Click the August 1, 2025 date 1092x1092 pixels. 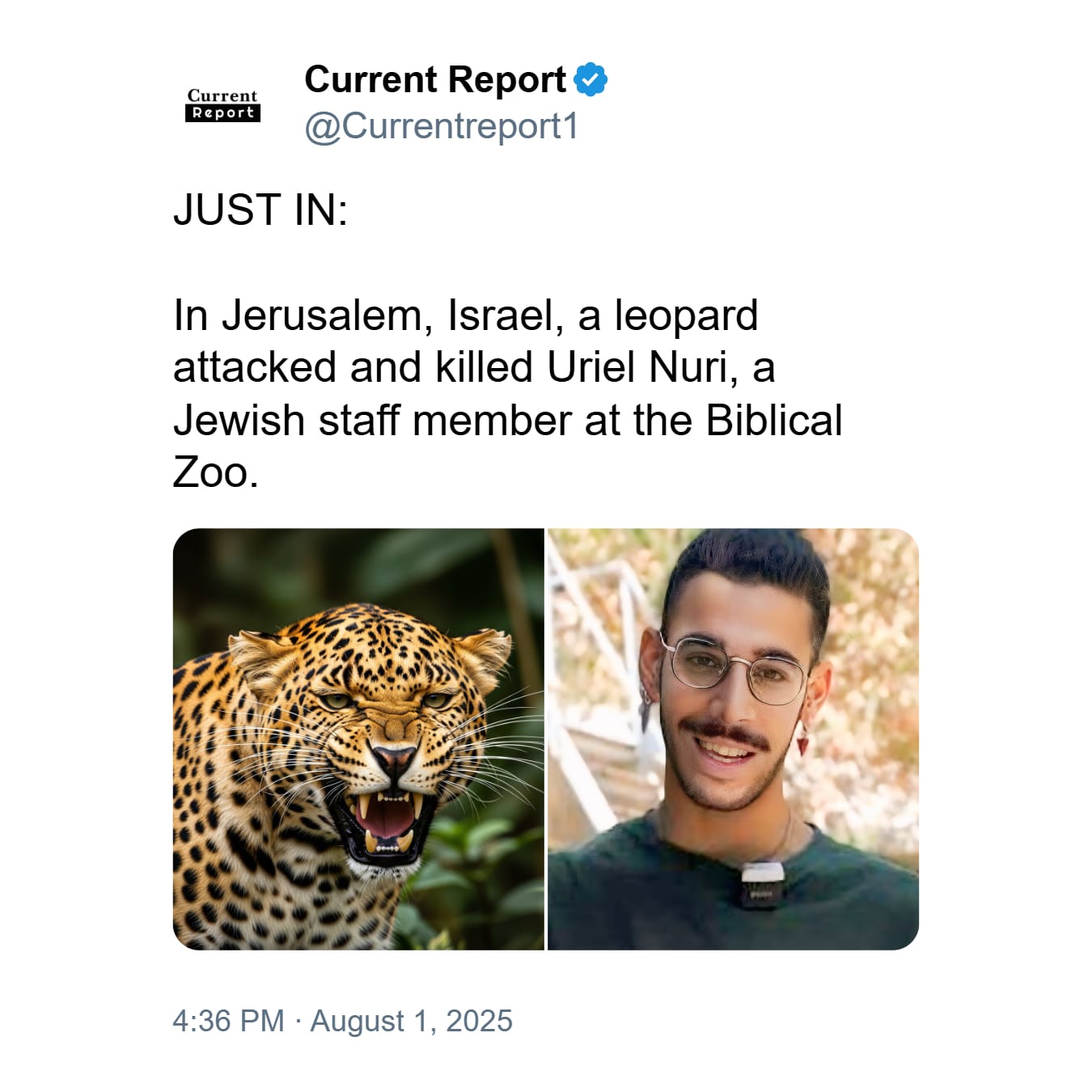tap(411, 1021)
